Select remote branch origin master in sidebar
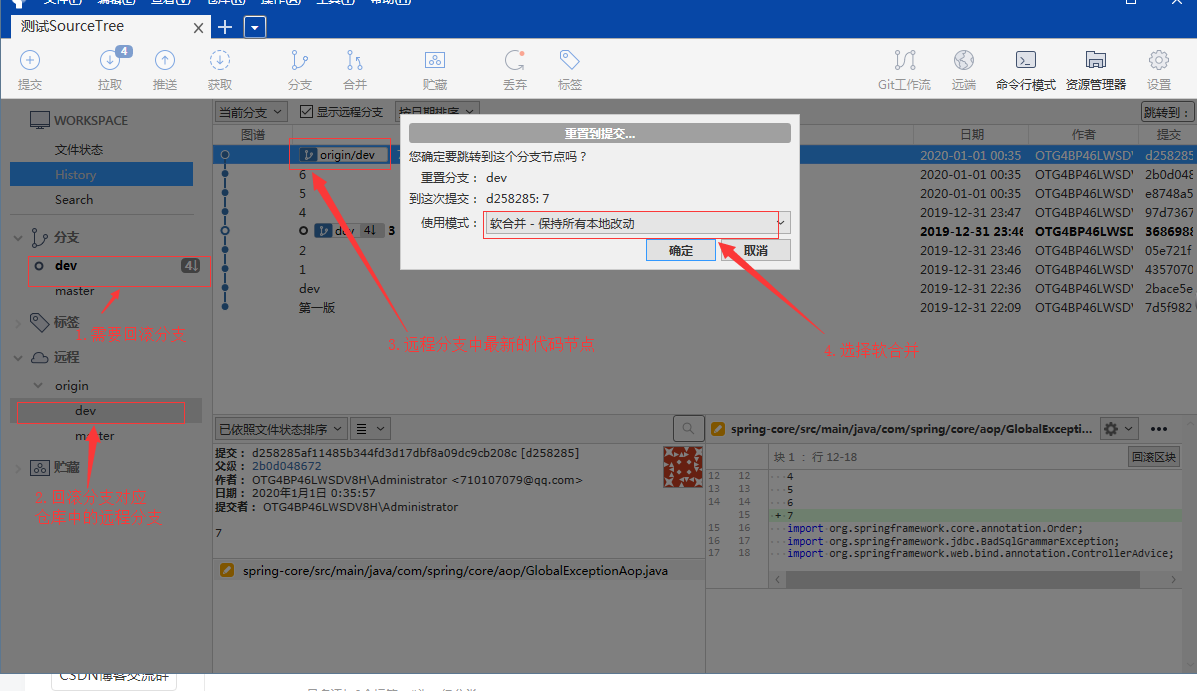Image resolution: width=1197 pixels, height=691 pixels. (95, 436)
